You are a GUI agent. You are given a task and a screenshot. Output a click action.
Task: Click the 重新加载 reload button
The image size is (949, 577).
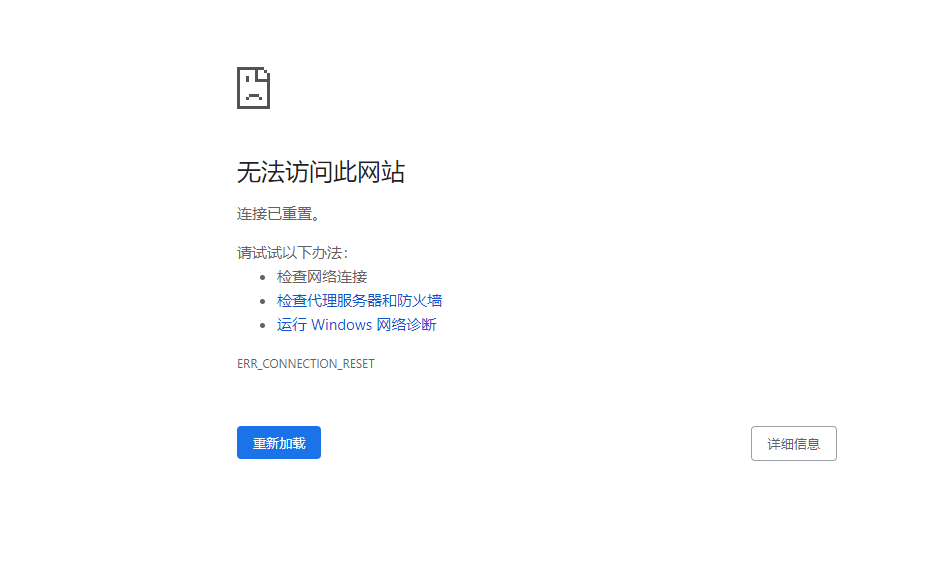tap(278, 443)
